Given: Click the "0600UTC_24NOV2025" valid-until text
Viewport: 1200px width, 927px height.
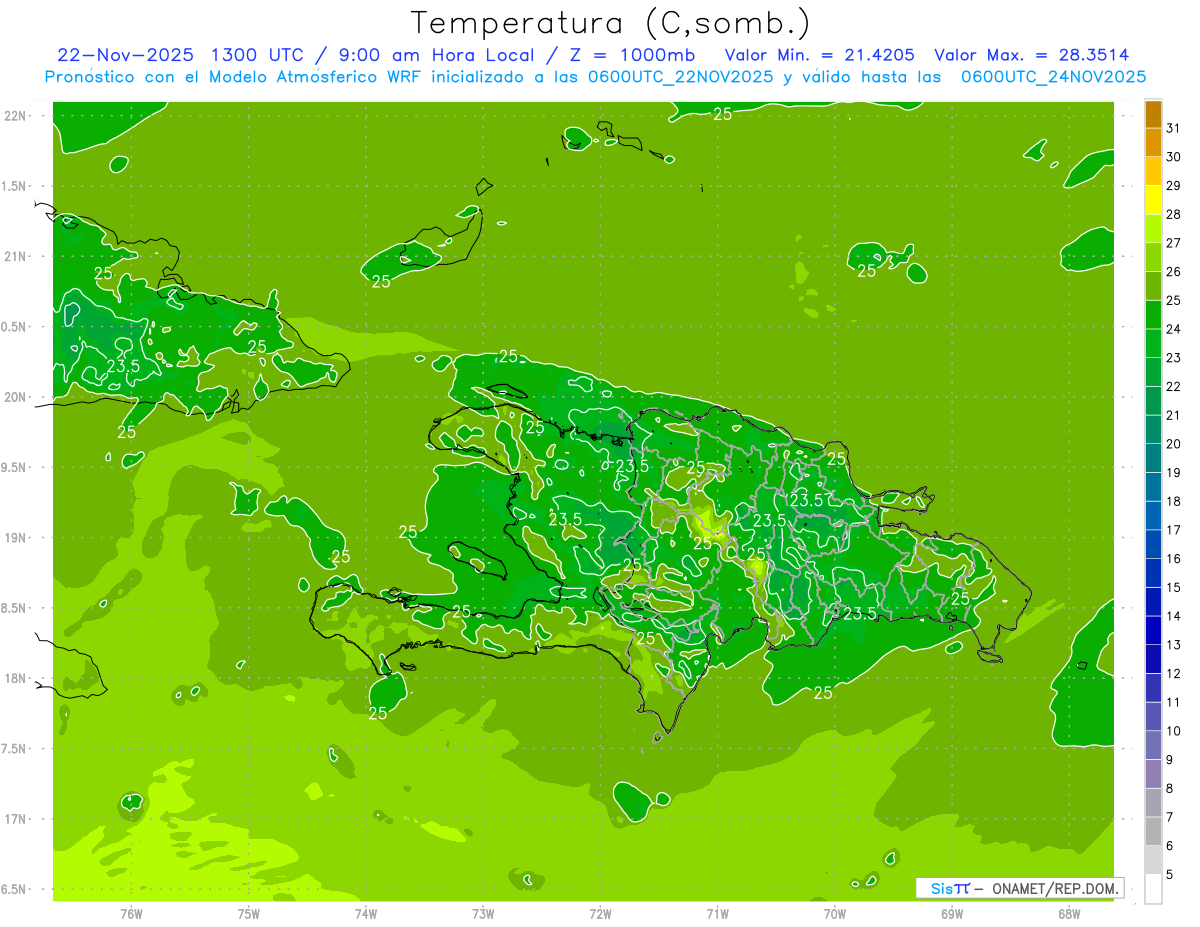Looking at the screenshot, I should tap(1053, 77).
